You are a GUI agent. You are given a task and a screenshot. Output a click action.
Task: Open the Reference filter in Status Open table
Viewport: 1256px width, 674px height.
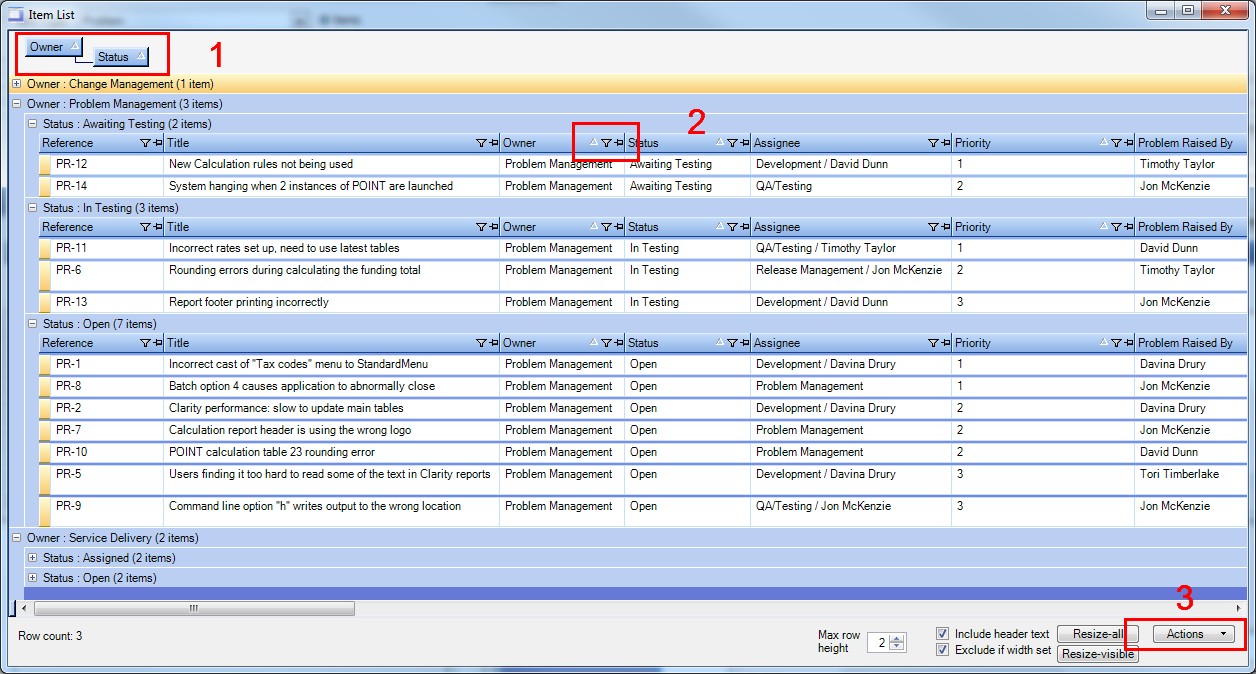[x=145, y=344]
